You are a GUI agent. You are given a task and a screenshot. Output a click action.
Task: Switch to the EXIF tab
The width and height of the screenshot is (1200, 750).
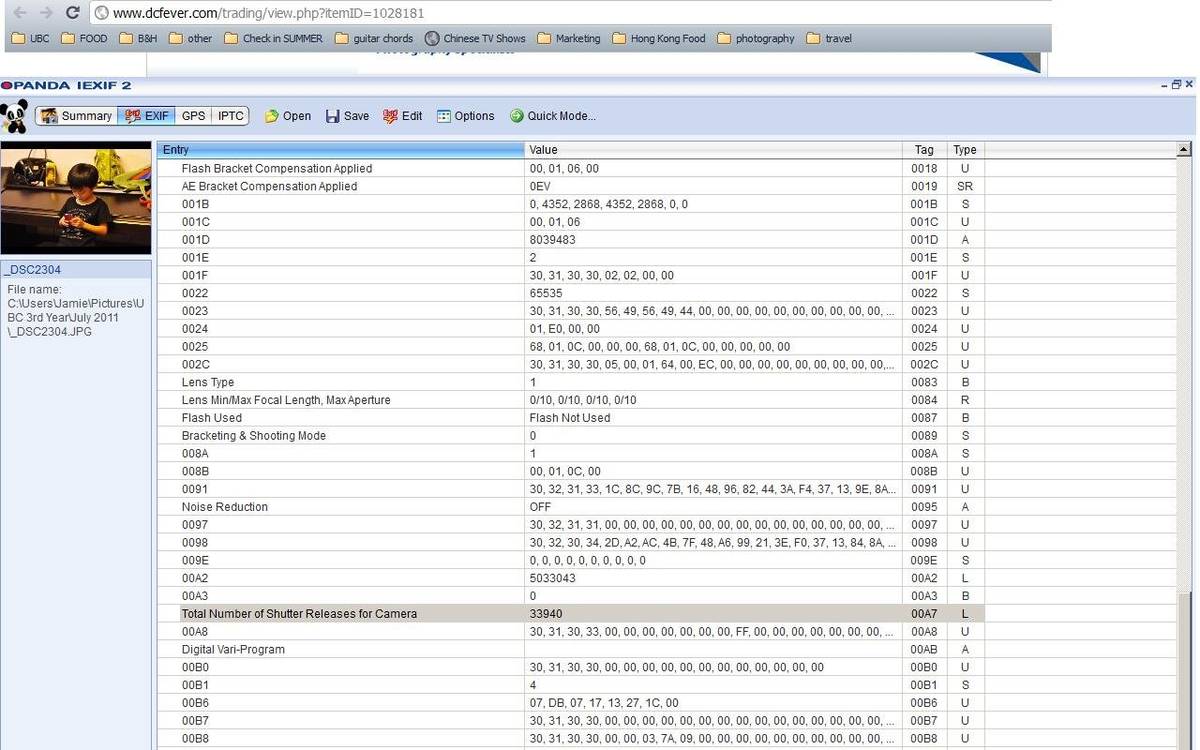[x=146, y=116]
